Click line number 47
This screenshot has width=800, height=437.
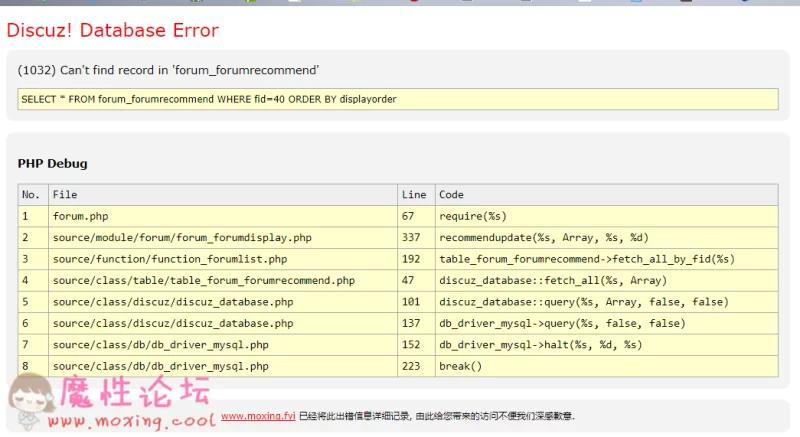point(408,280)
